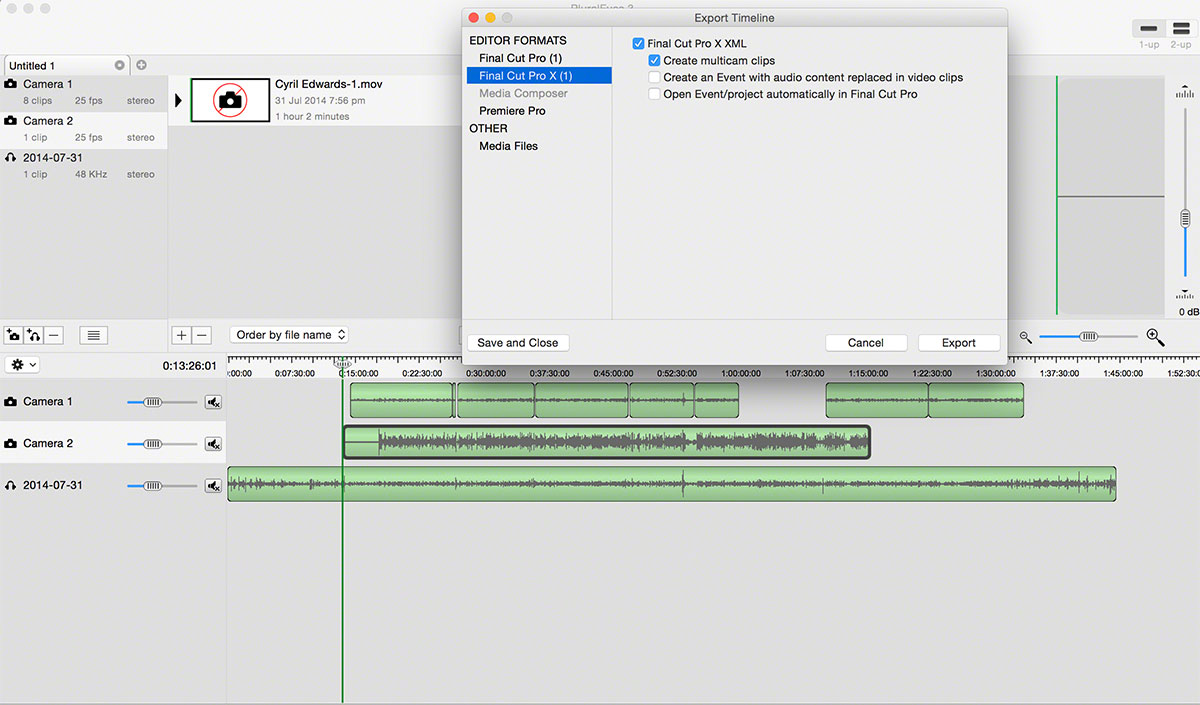
Task: Open the gear settings menu above track list
Action: point(22,365)
